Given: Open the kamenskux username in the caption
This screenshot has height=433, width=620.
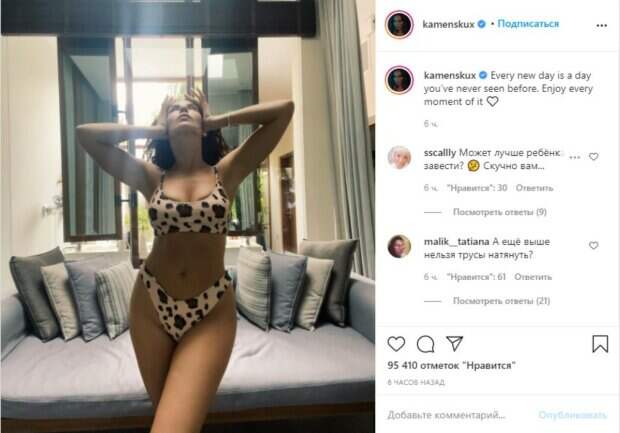Looking at the screenshot, I should point(450,75).
